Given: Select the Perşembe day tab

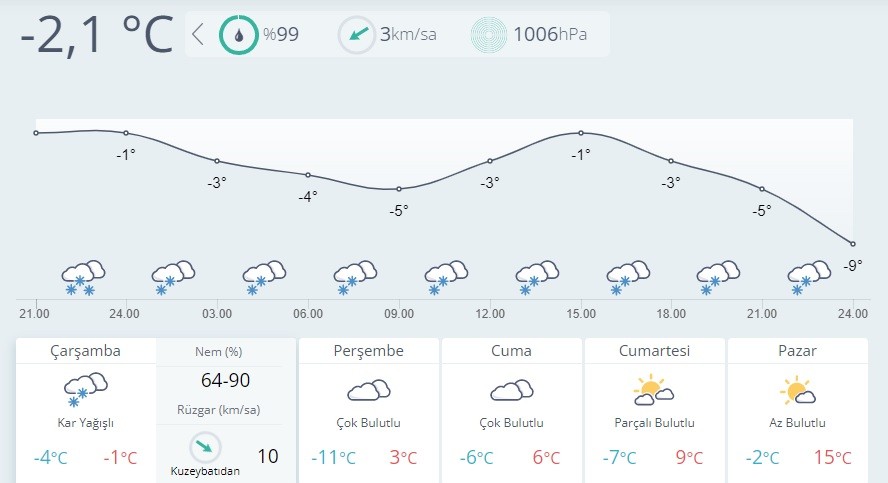Looking at the screenshot, I should [x=369, y=351].
